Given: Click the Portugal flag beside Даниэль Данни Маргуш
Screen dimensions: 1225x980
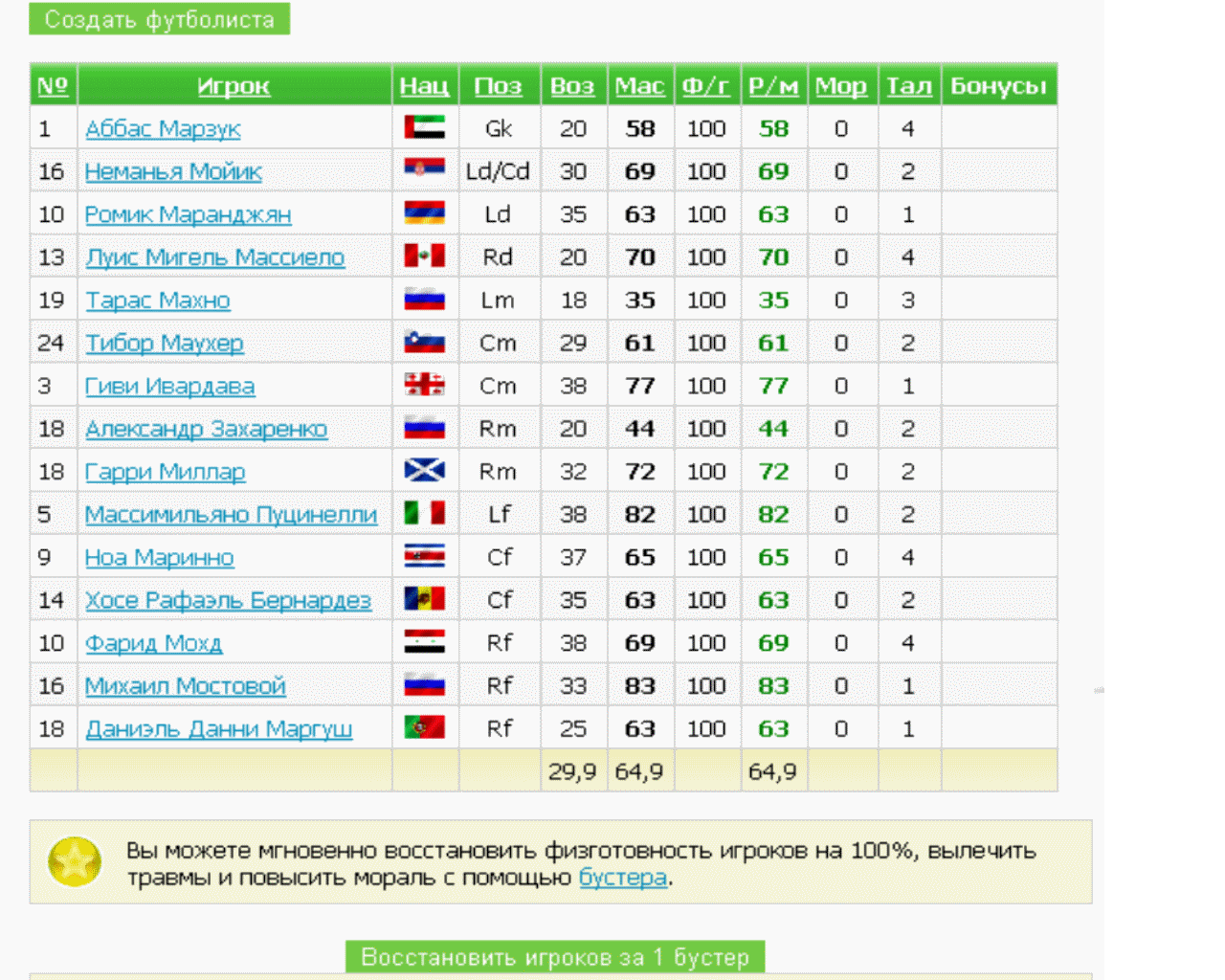Looking at the screenshot, I should pyautogui.click(x=424, y=728).
